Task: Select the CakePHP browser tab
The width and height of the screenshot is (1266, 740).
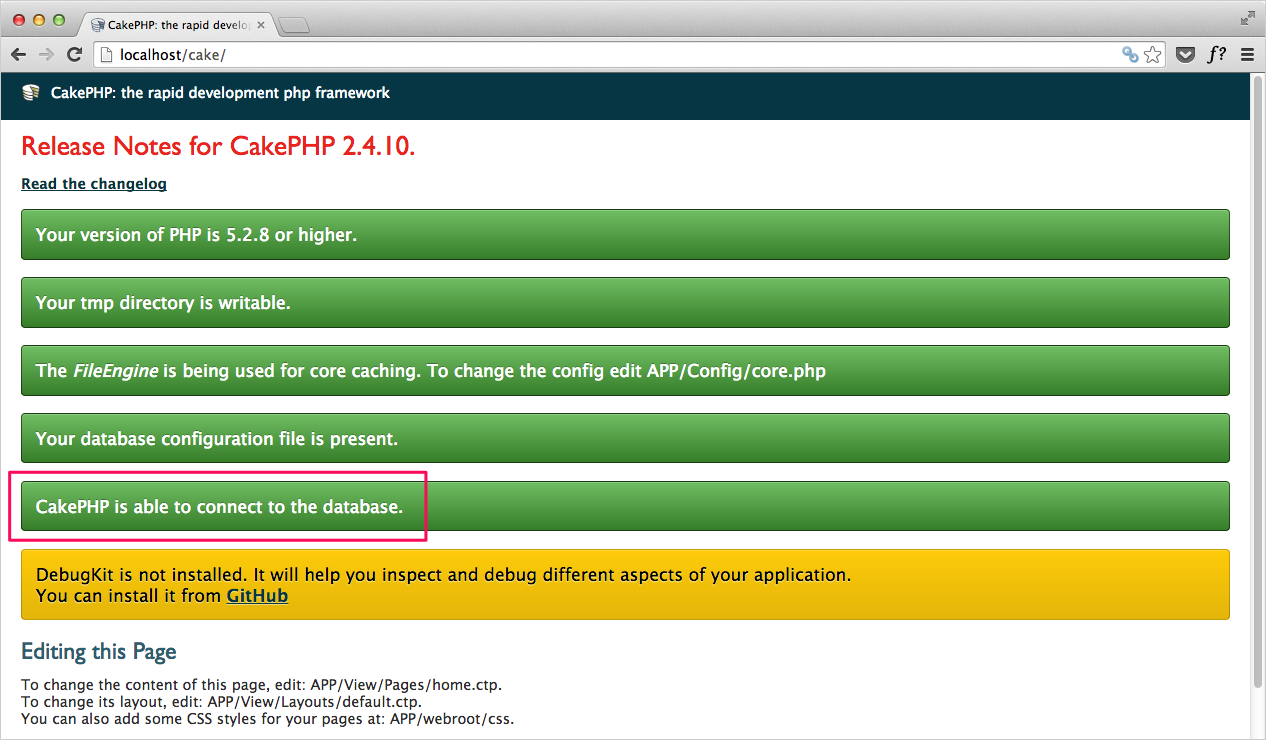Action: (x=177, y=25)
